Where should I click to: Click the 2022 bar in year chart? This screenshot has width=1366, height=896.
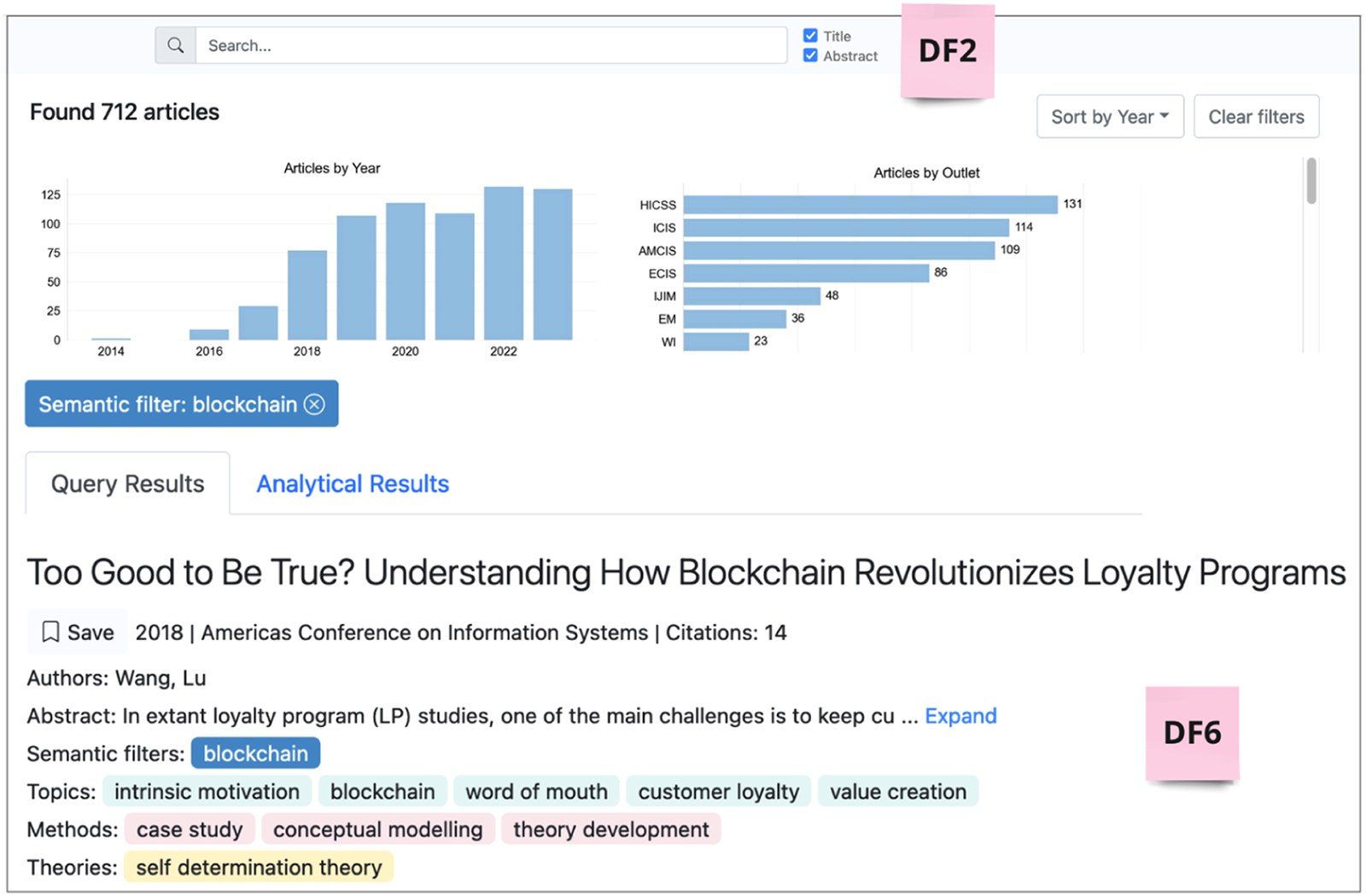tap(504, 264)
